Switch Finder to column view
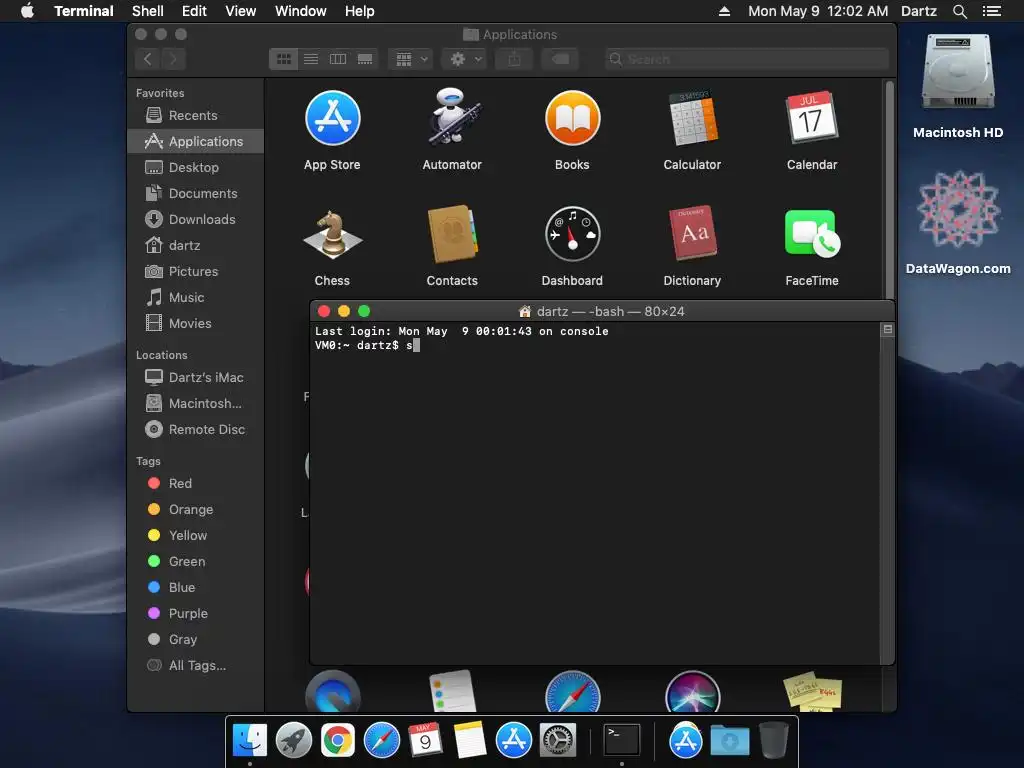The image size is (1024, 768). (338, 59)
